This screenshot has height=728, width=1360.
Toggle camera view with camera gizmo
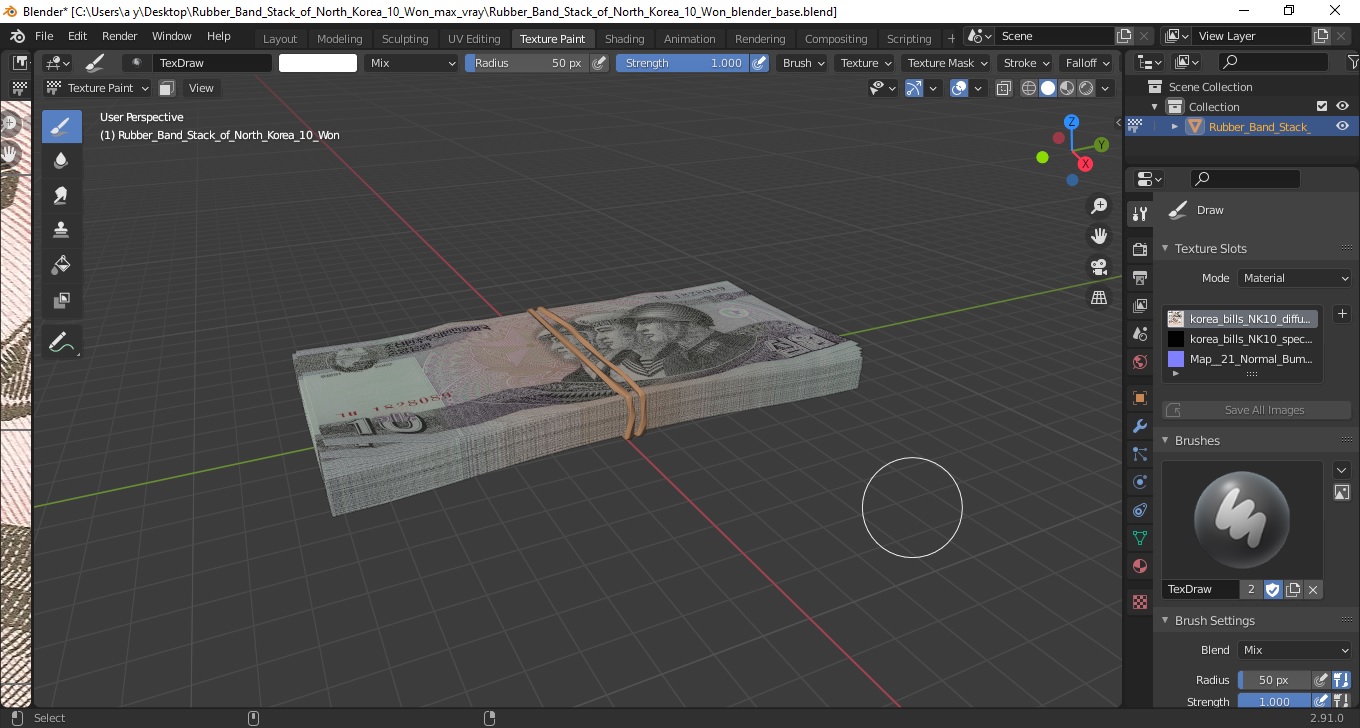pos(1099,267)
